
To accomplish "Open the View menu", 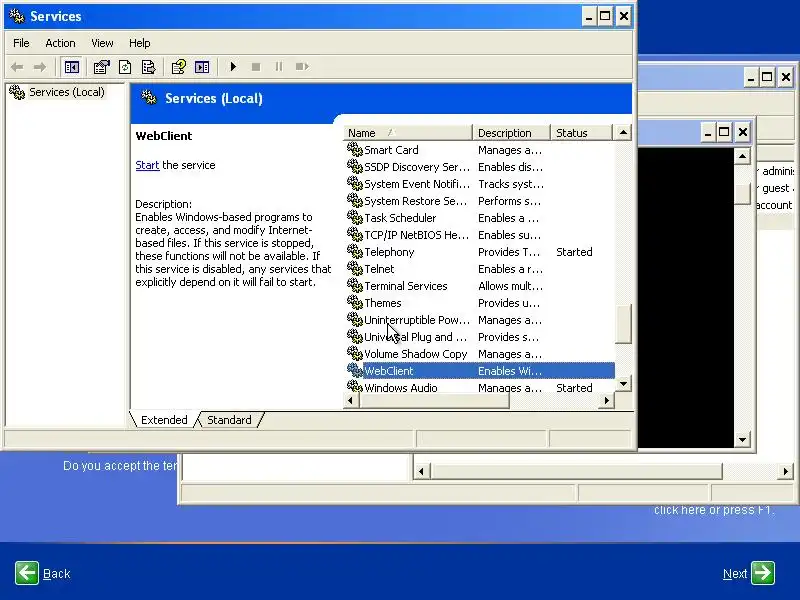I will 102,43.
